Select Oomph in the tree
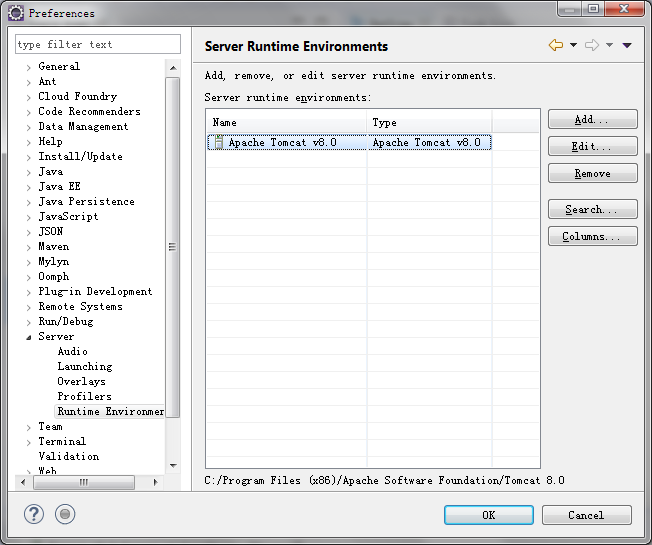Screen dimensions: 652x545 (54, 276)
